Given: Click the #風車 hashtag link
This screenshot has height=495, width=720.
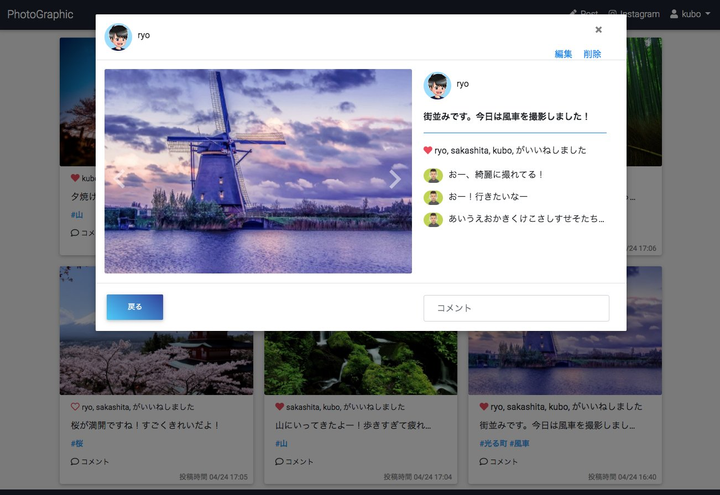Looking at the screenshot, I should tap(519, 444).
